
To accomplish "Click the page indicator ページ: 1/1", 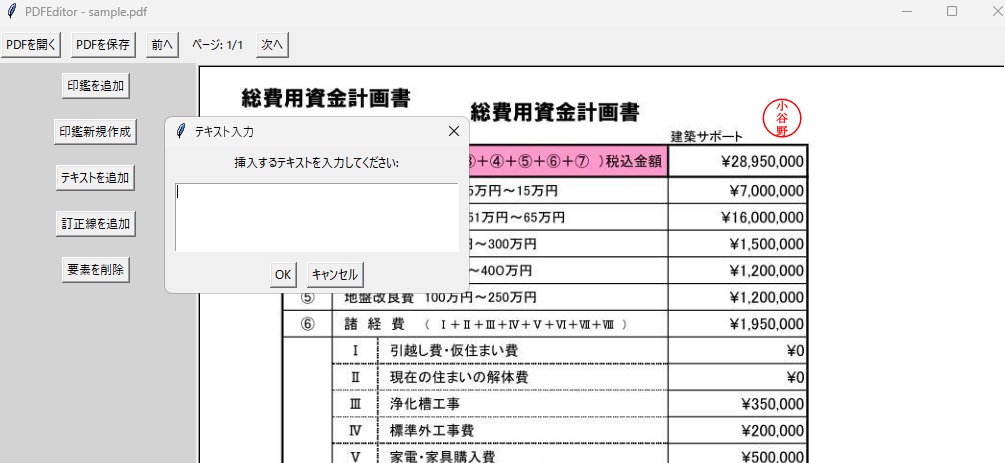I will click(x=218, y=45).
